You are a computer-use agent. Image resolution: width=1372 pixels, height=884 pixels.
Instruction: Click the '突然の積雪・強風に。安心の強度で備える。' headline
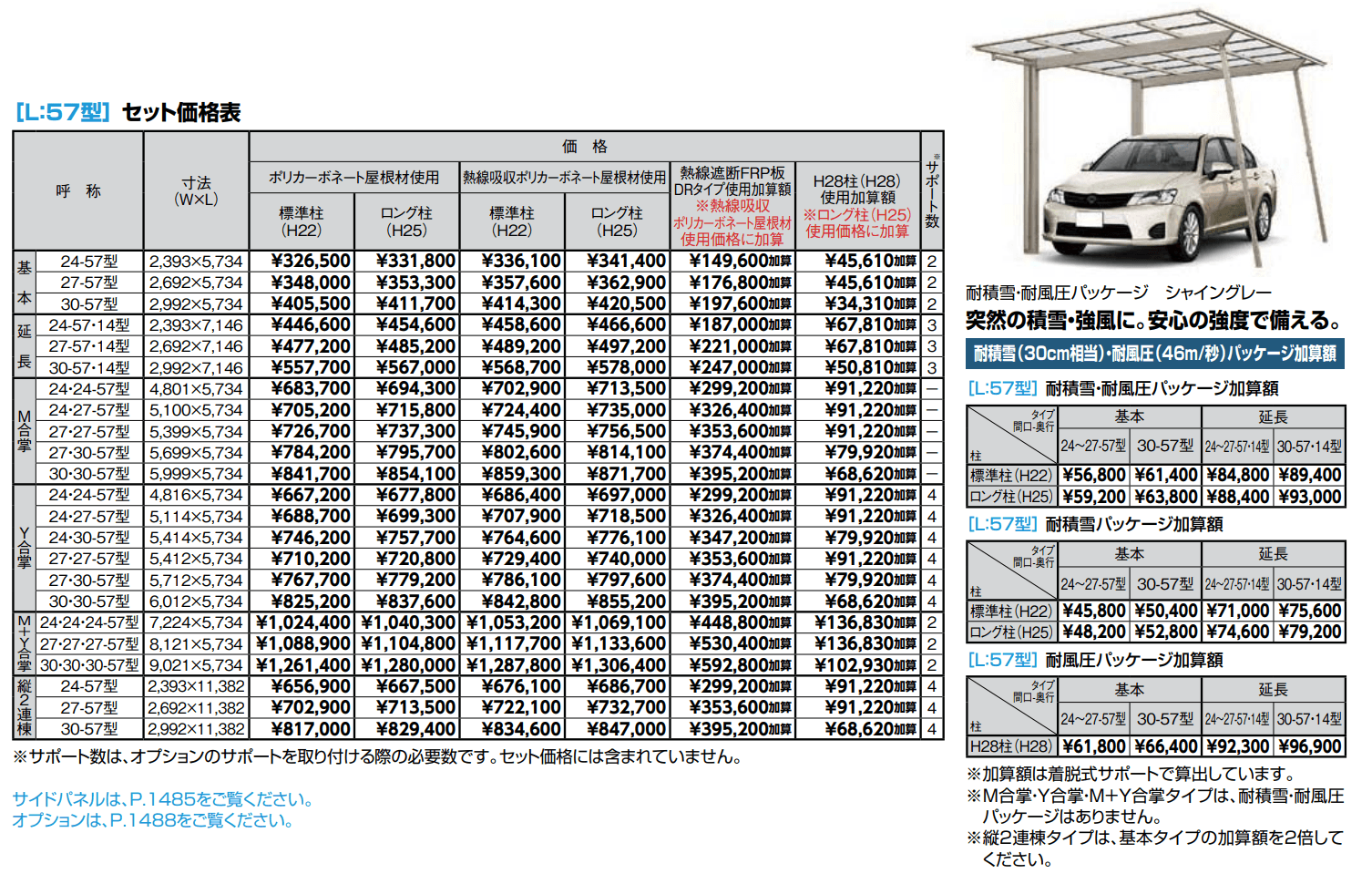(x=1155, y=321)
